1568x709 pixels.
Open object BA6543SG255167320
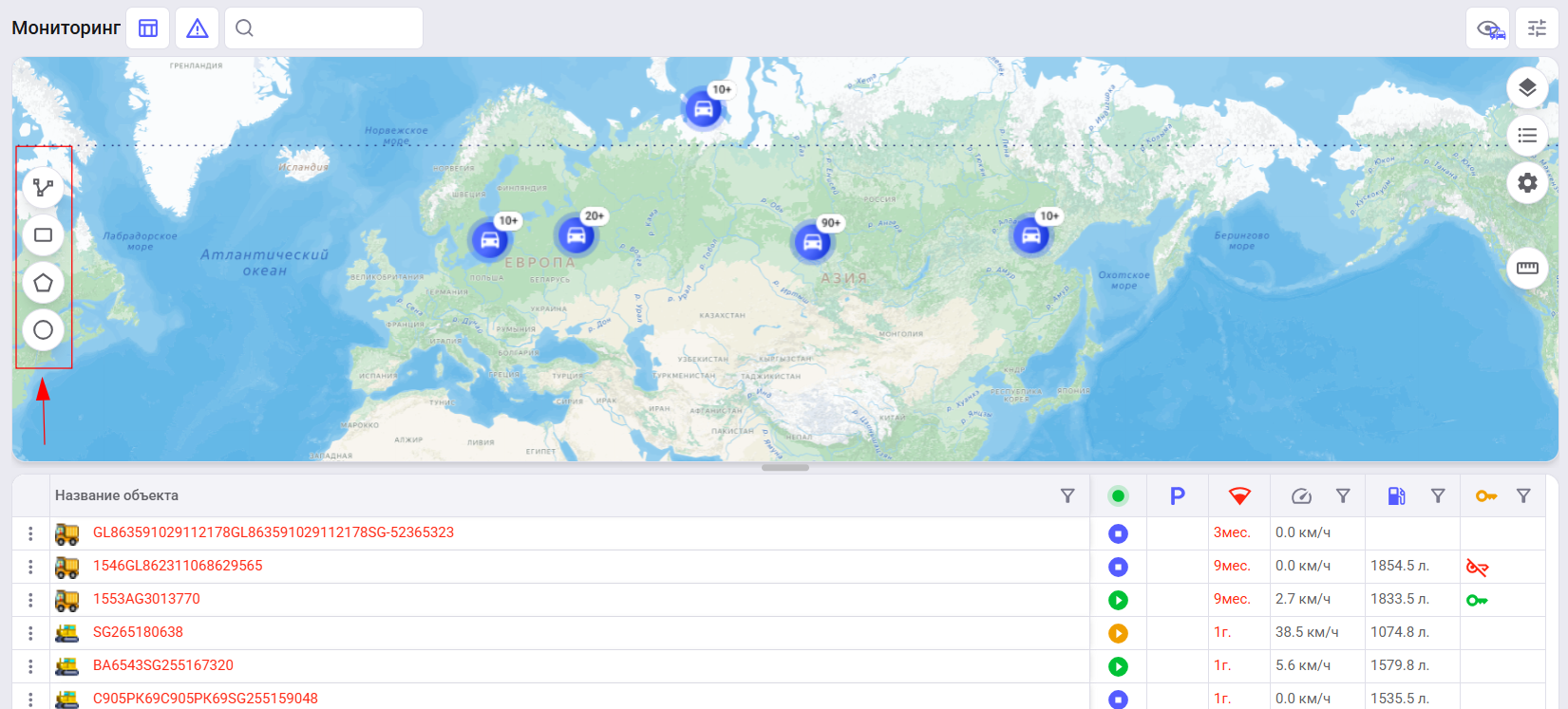tap(162, 665)
